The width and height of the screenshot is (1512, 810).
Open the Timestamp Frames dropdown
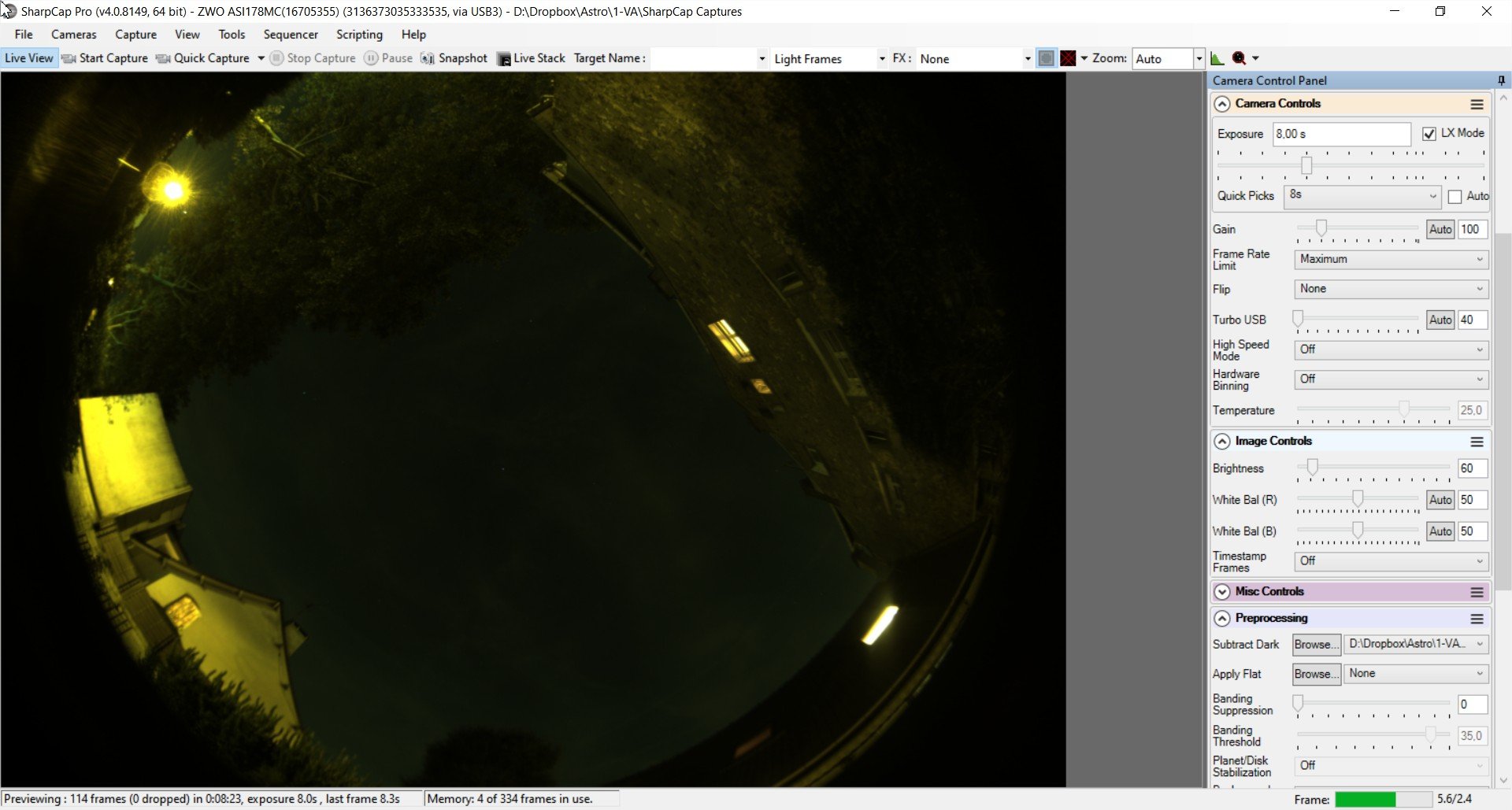click(x=1391, y=561)
